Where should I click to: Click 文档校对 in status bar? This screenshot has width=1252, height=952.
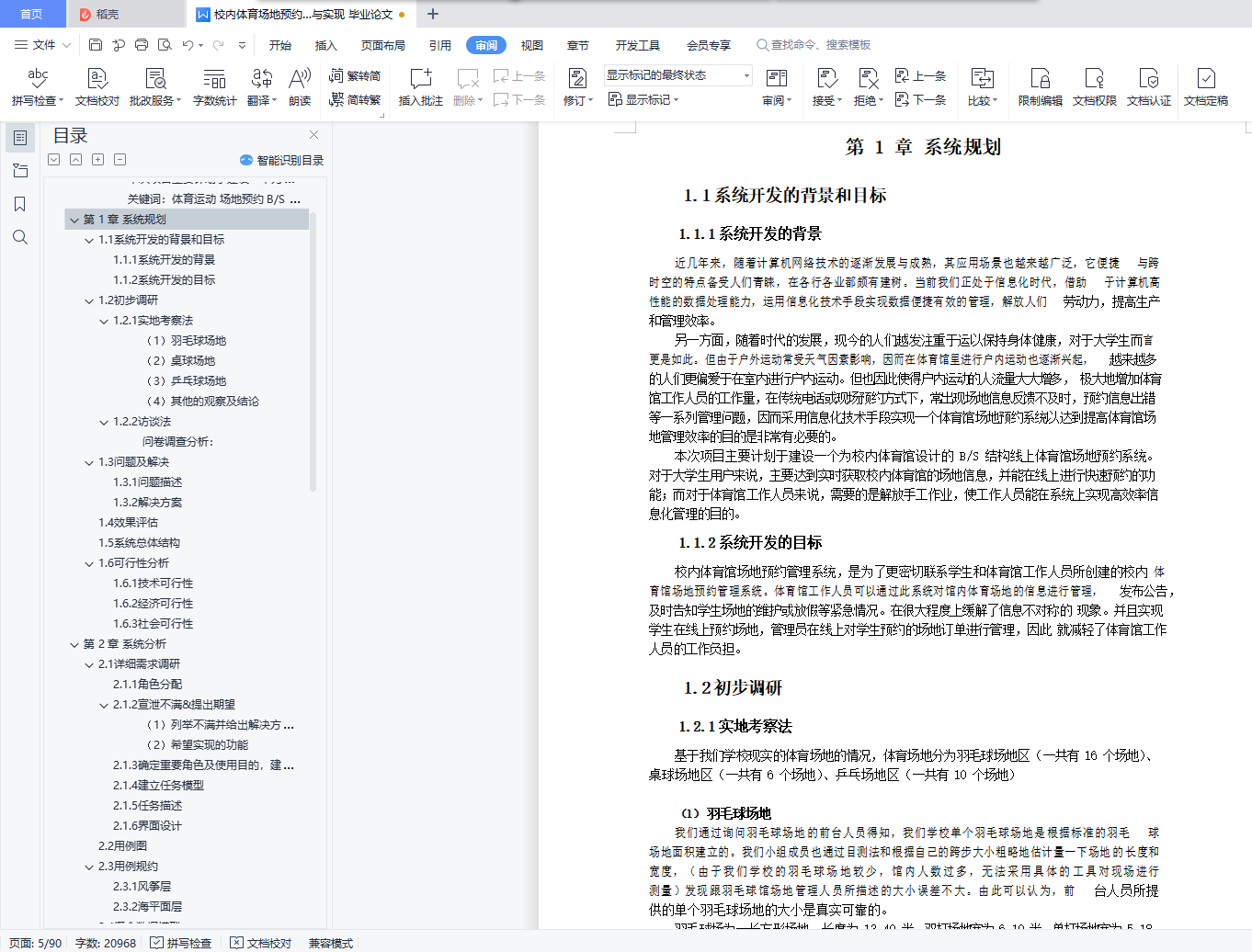pyautogui.click(x=261, y=943)
